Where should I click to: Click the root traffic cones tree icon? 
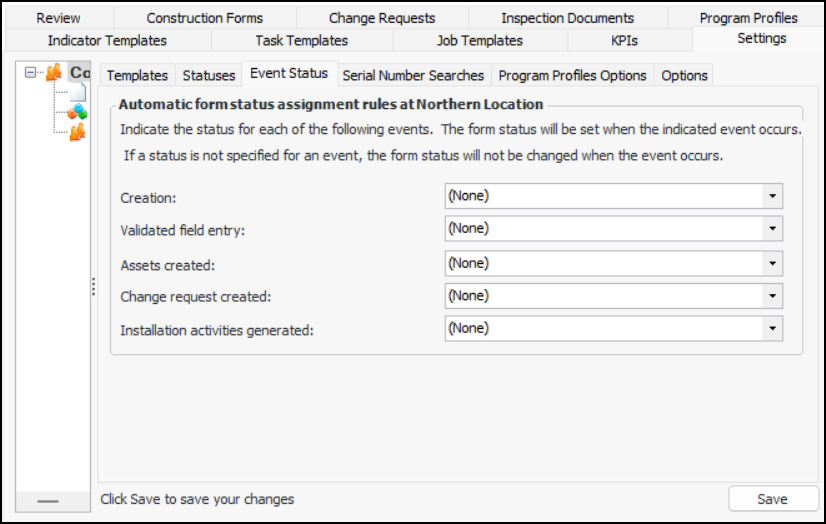click(x=54, y=72)
